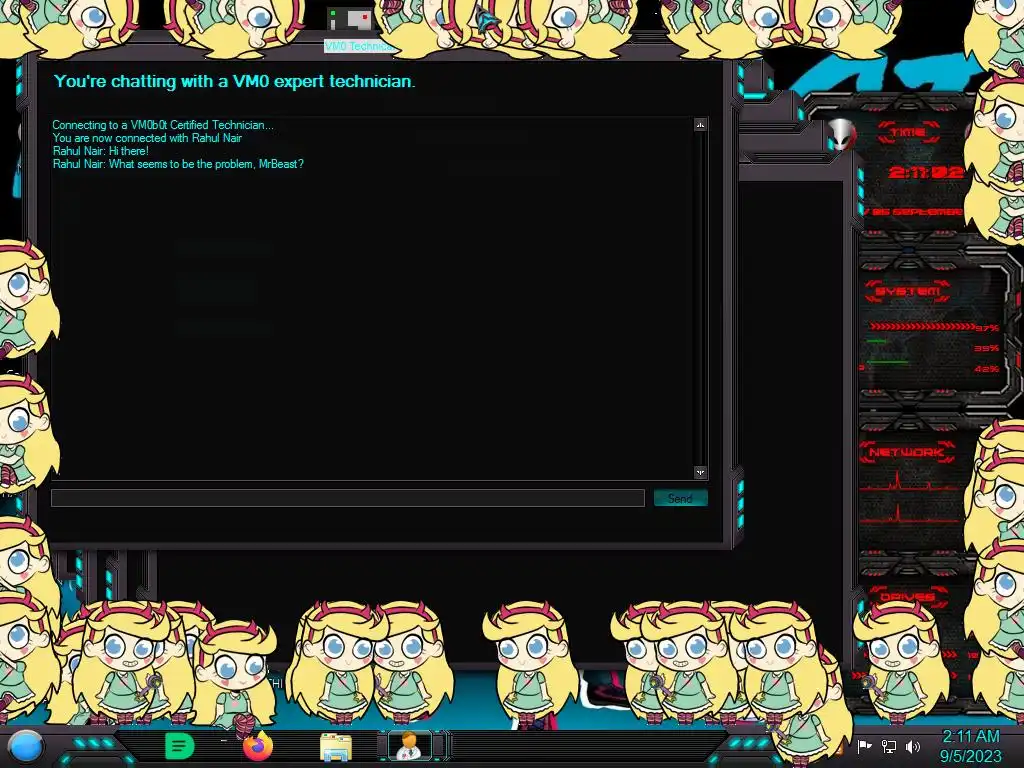This screenshot has height=768, width=1024.
Task: Click the TIME widget header
Action: coord(908,132)
